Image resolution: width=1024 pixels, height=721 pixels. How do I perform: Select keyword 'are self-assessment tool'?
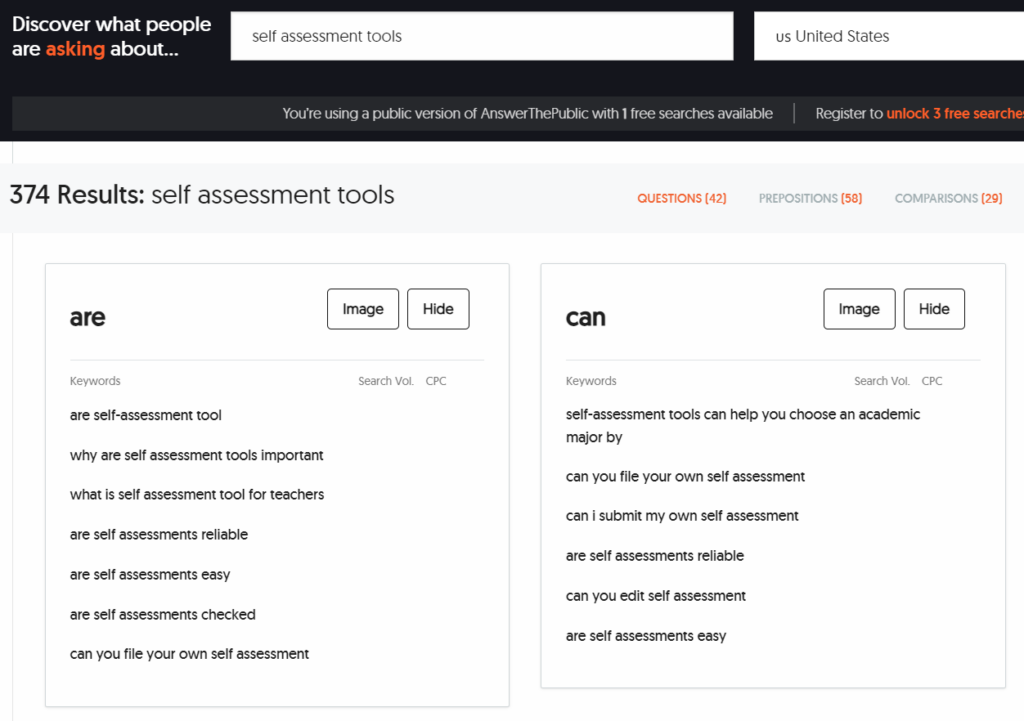[x=146, y=415]
